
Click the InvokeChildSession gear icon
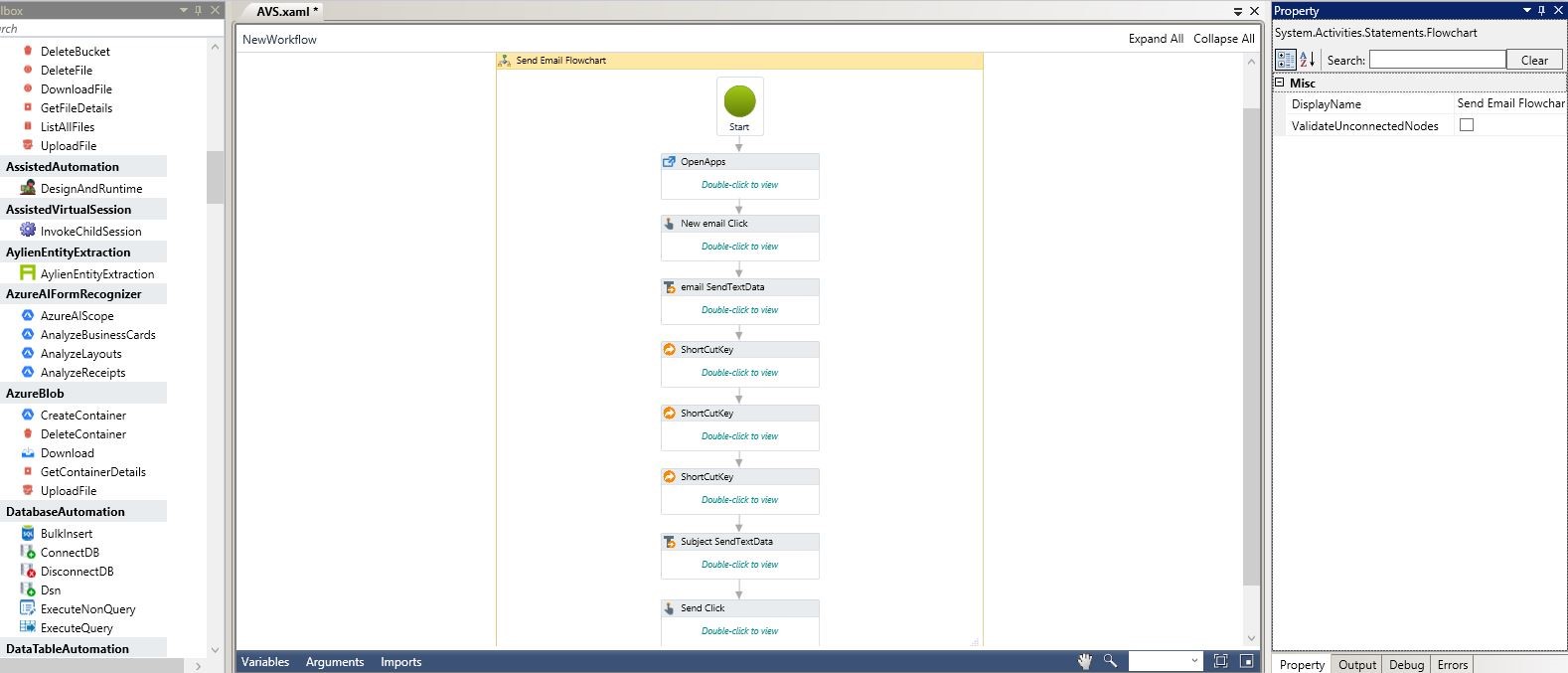(x=28, y=230)
